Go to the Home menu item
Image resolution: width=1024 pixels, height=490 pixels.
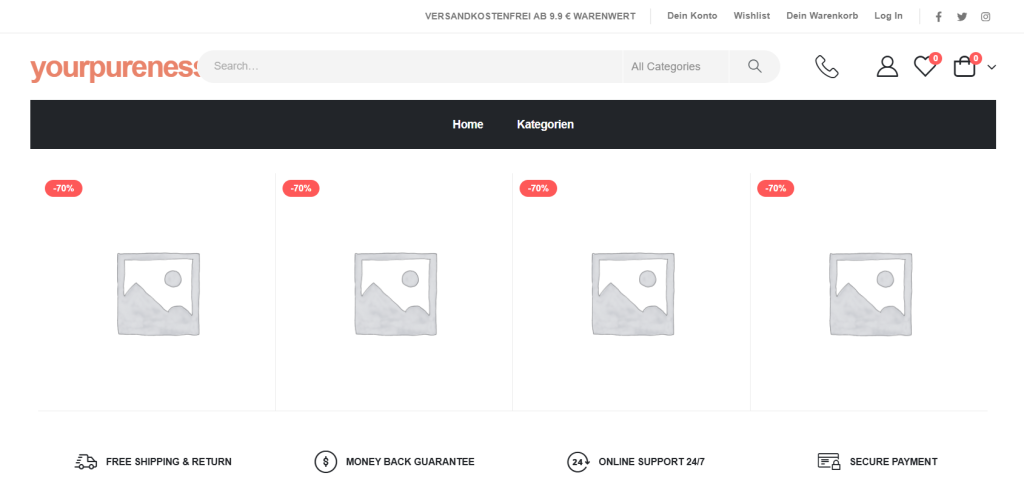click(468, 124)
